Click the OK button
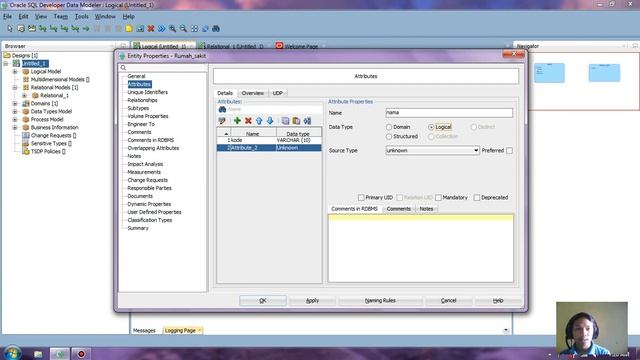640x360 pixels. tap(263, 300)
